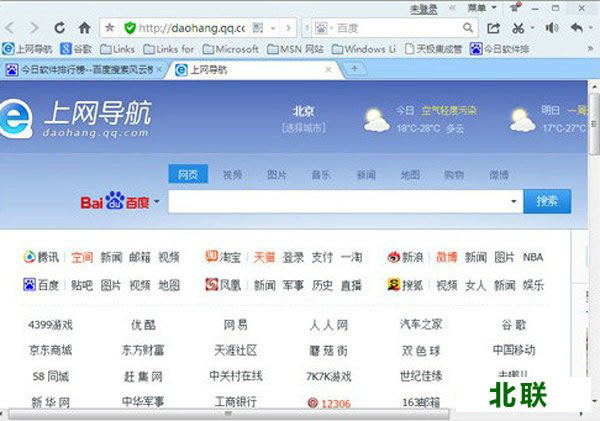Click magnifier icon in the browser search box

pyautogui.click(x=468, y=28)
